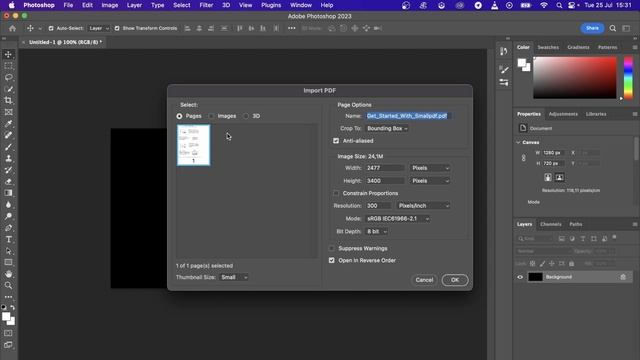This screenshot has width=640, height=360.
Task: Open the Width units dropdown
Action: click(430, 168)
